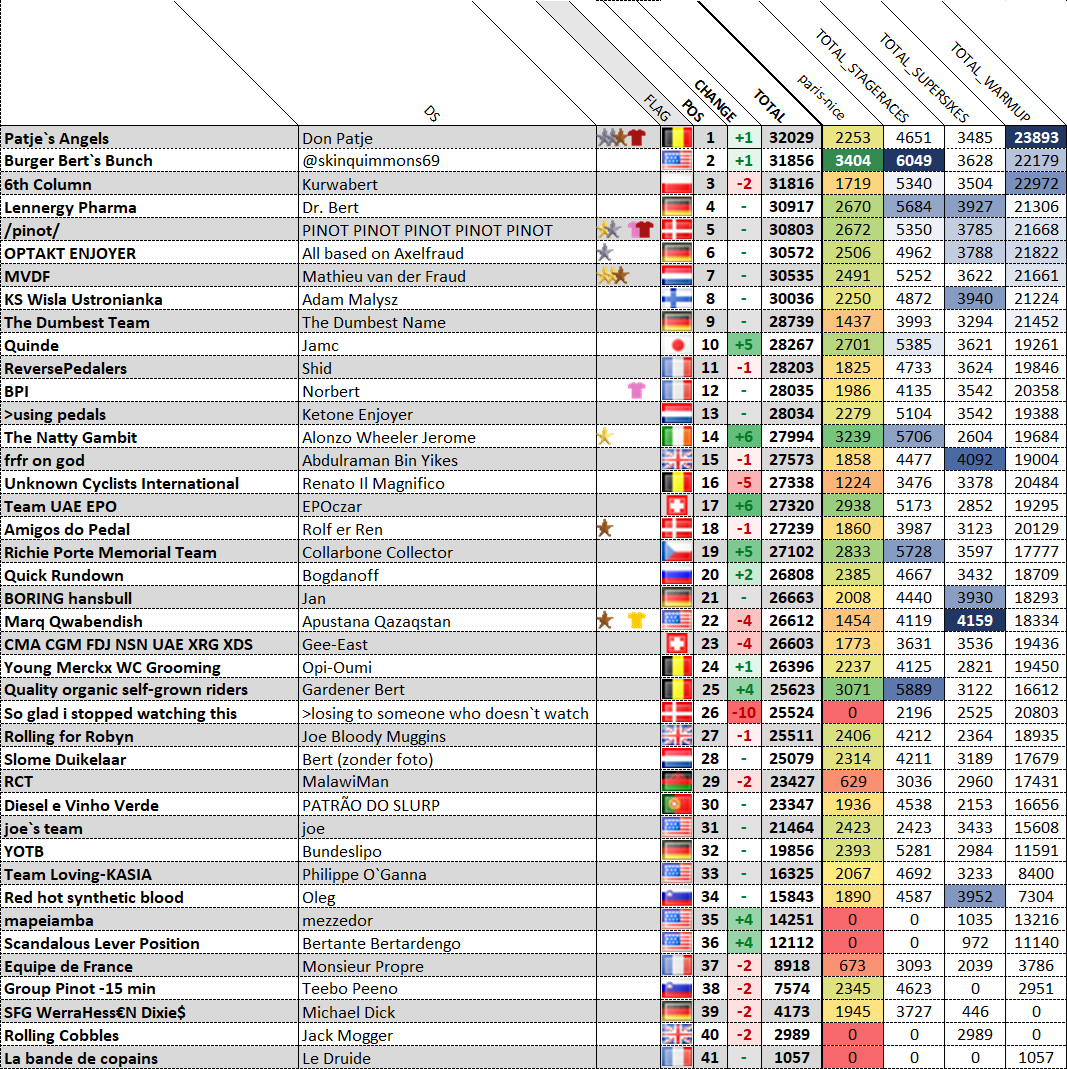Image resolution: width=1067 pixels, height=1069 pixels.
Task: Open the Lennergy Pharma team name cell
Action: click(x=149, y=208)
